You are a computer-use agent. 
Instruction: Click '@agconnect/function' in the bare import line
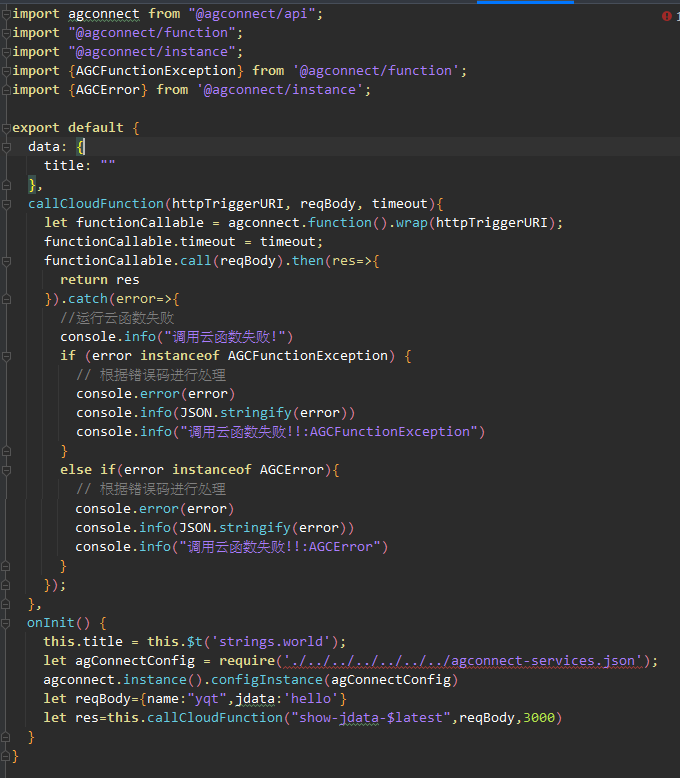pos(152,33)
